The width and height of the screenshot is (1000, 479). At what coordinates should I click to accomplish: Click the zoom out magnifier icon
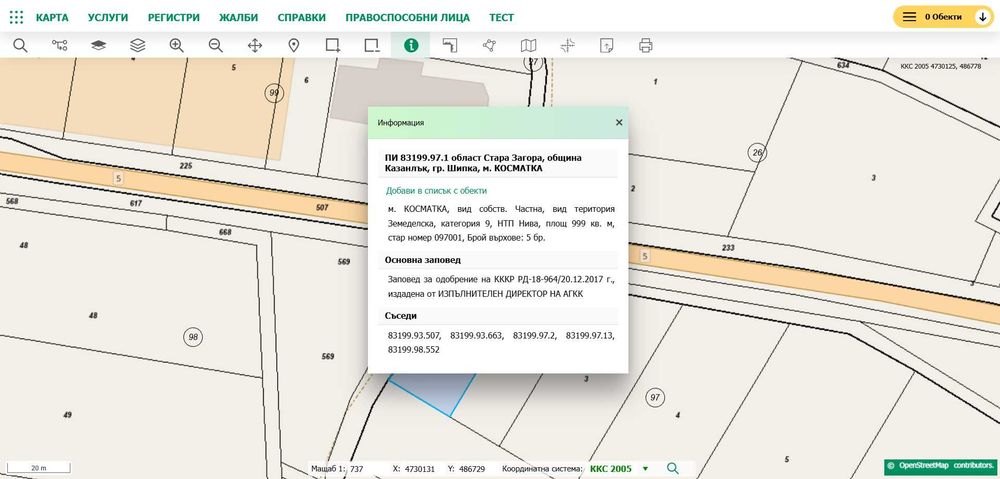(216, 45)
